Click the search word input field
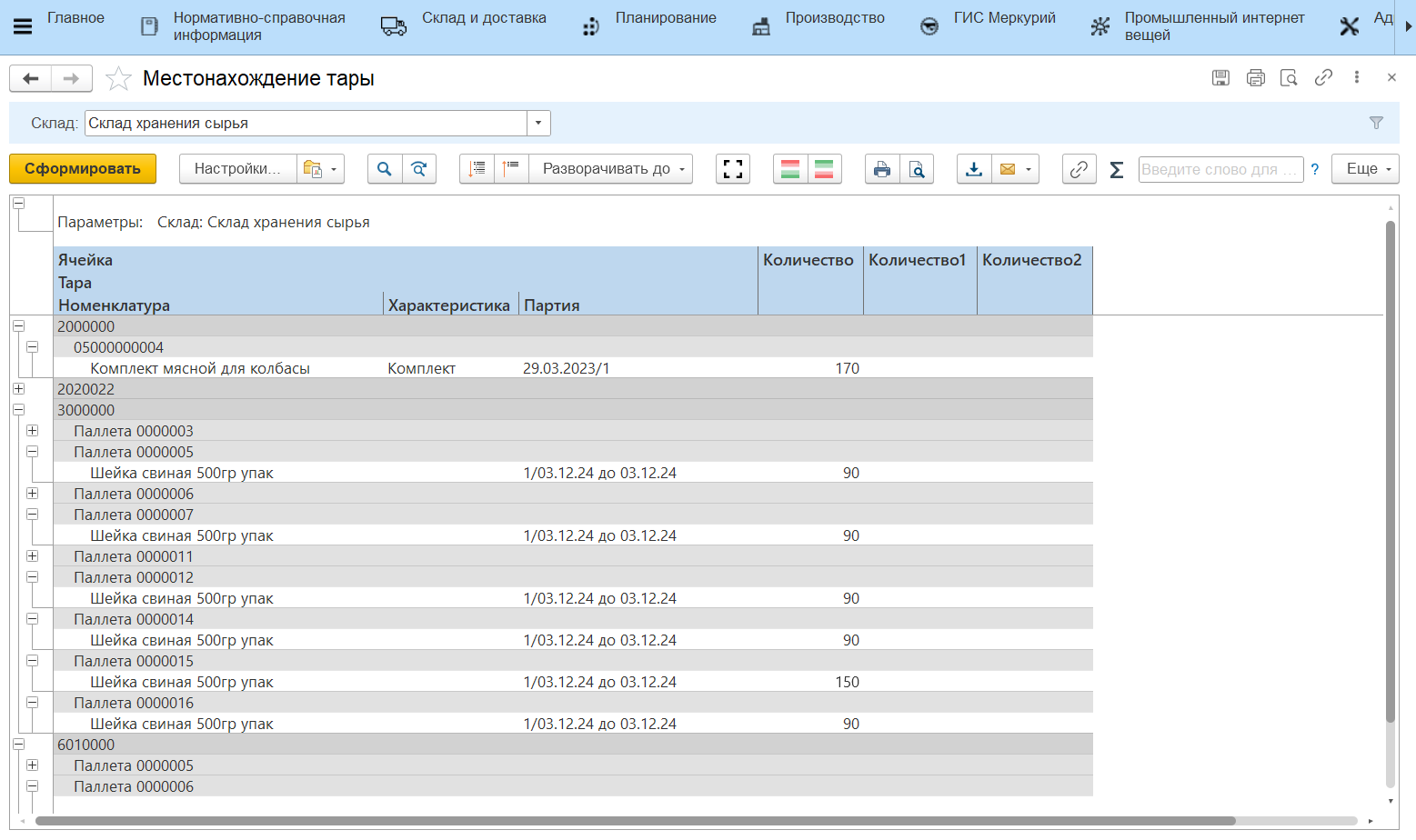 pos(1220,169)
